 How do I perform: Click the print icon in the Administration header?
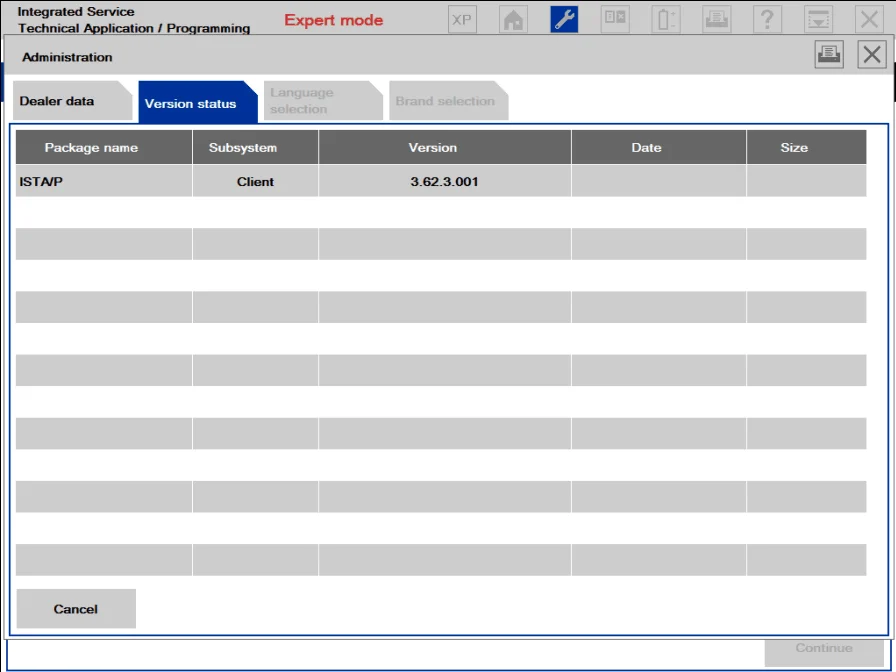[x=828, y=54]
